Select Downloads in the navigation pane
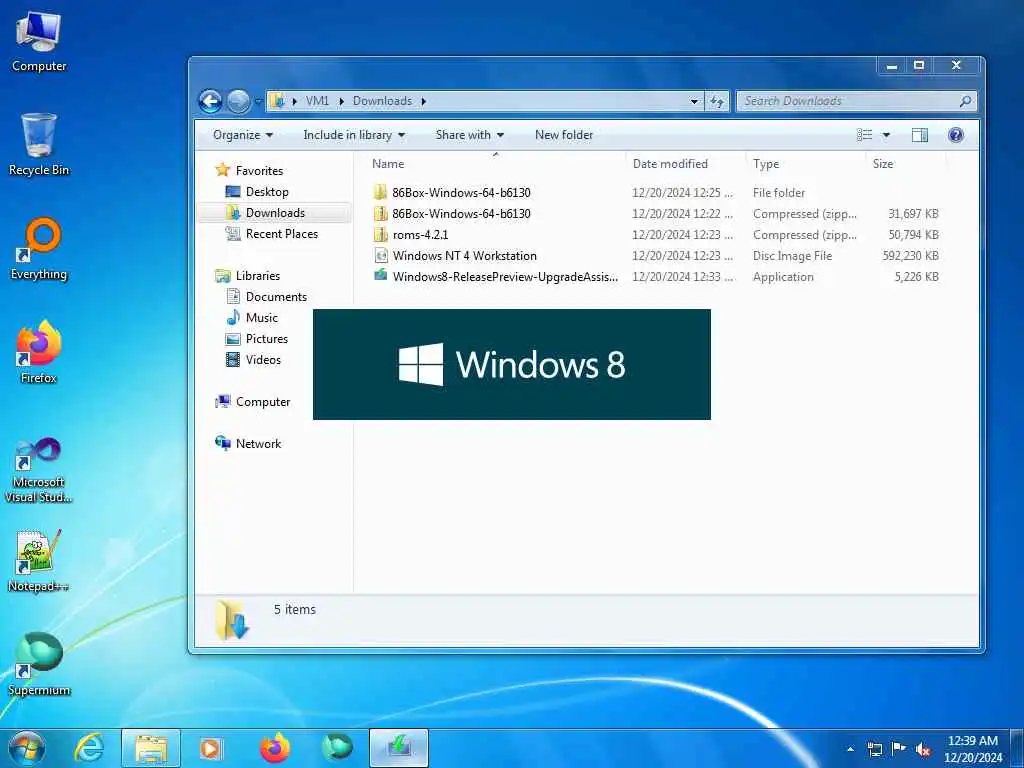 (275, 213)
